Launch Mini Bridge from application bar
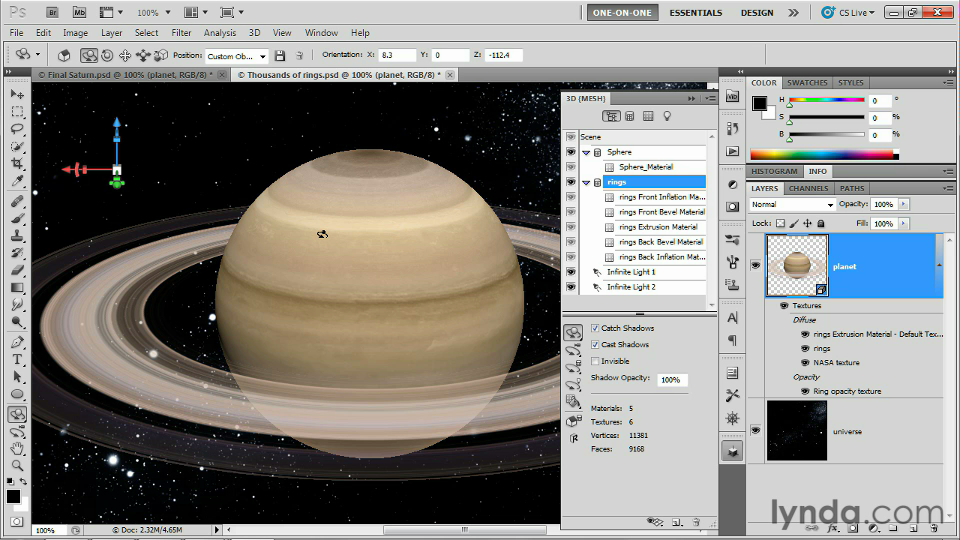The width and height of the screenshot is (960, 540). [x=79, y=12]
